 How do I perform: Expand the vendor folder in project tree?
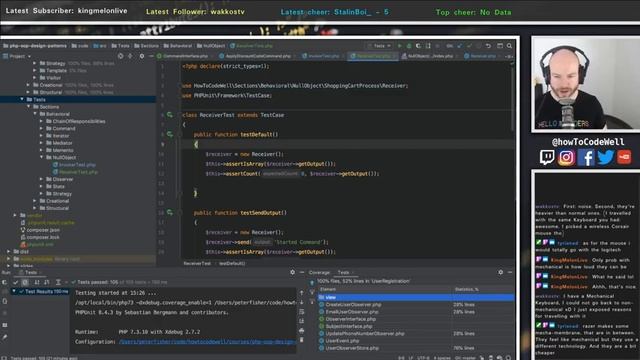[16, 215]
